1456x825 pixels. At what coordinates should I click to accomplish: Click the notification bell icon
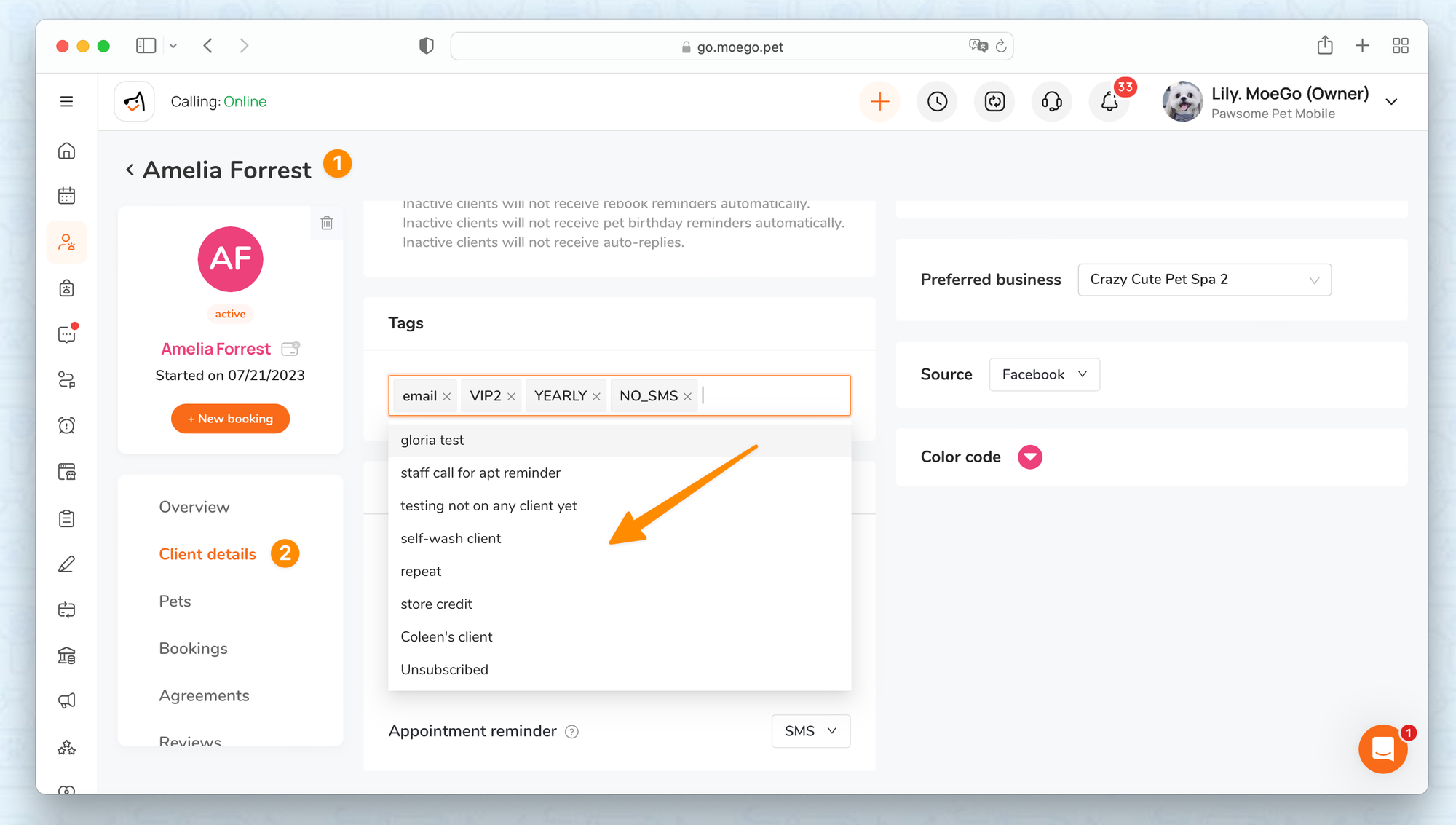[1109, 101]
